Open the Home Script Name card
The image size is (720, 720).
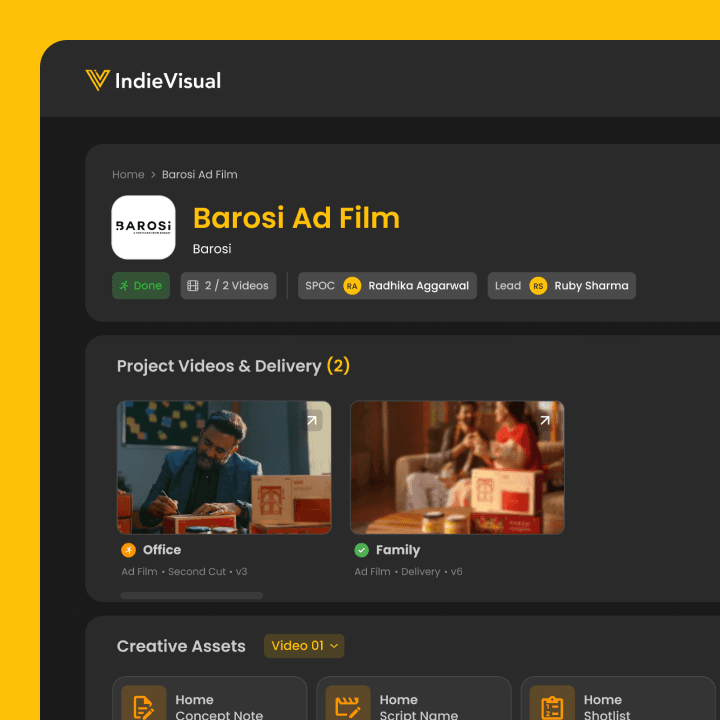tap(414, 698)
